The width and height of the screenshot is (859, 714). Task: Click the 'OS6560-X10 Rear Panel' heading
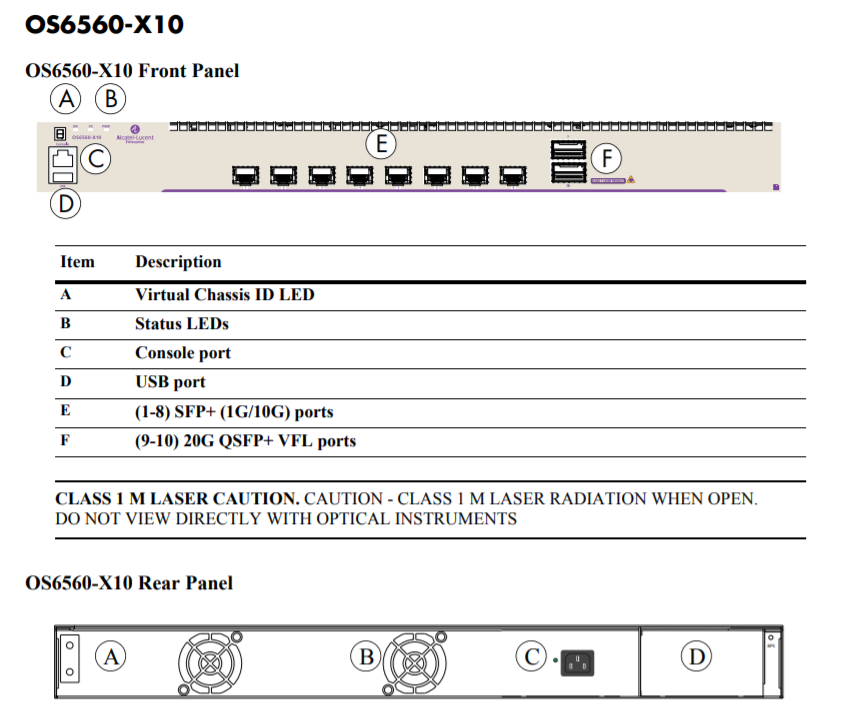coord(129,582)
